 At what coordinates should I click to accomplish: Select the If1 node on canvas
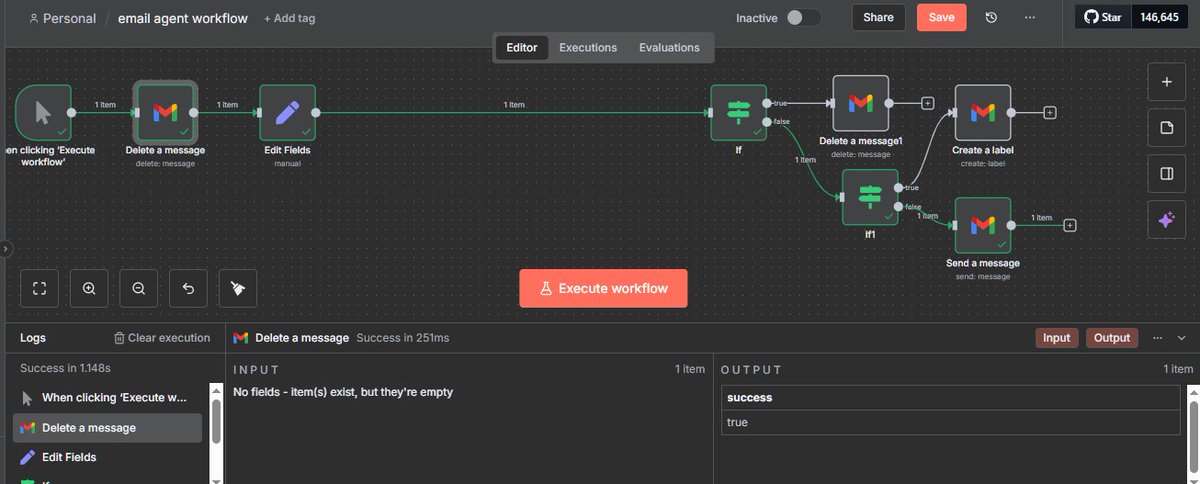click(x=870, y=197)
